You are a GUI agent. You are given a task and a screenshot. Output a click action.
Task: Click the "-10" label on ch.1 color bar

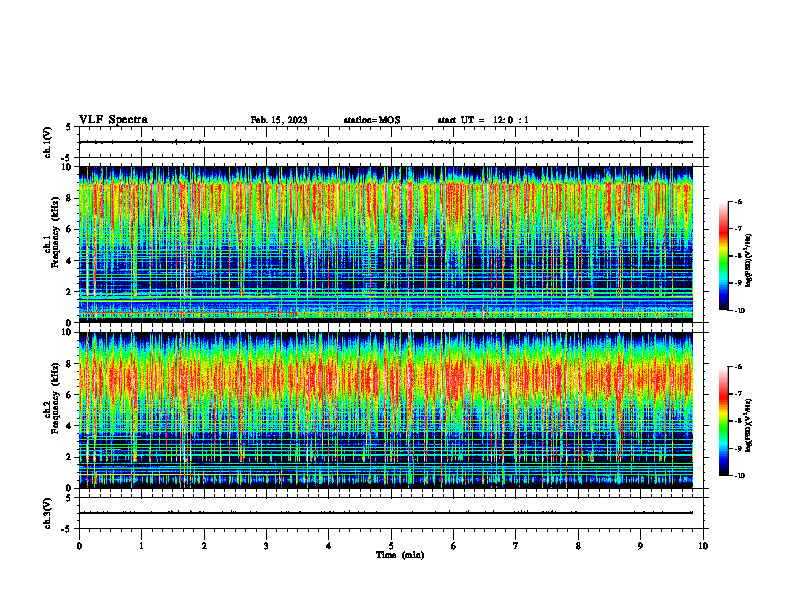(739, 311)
